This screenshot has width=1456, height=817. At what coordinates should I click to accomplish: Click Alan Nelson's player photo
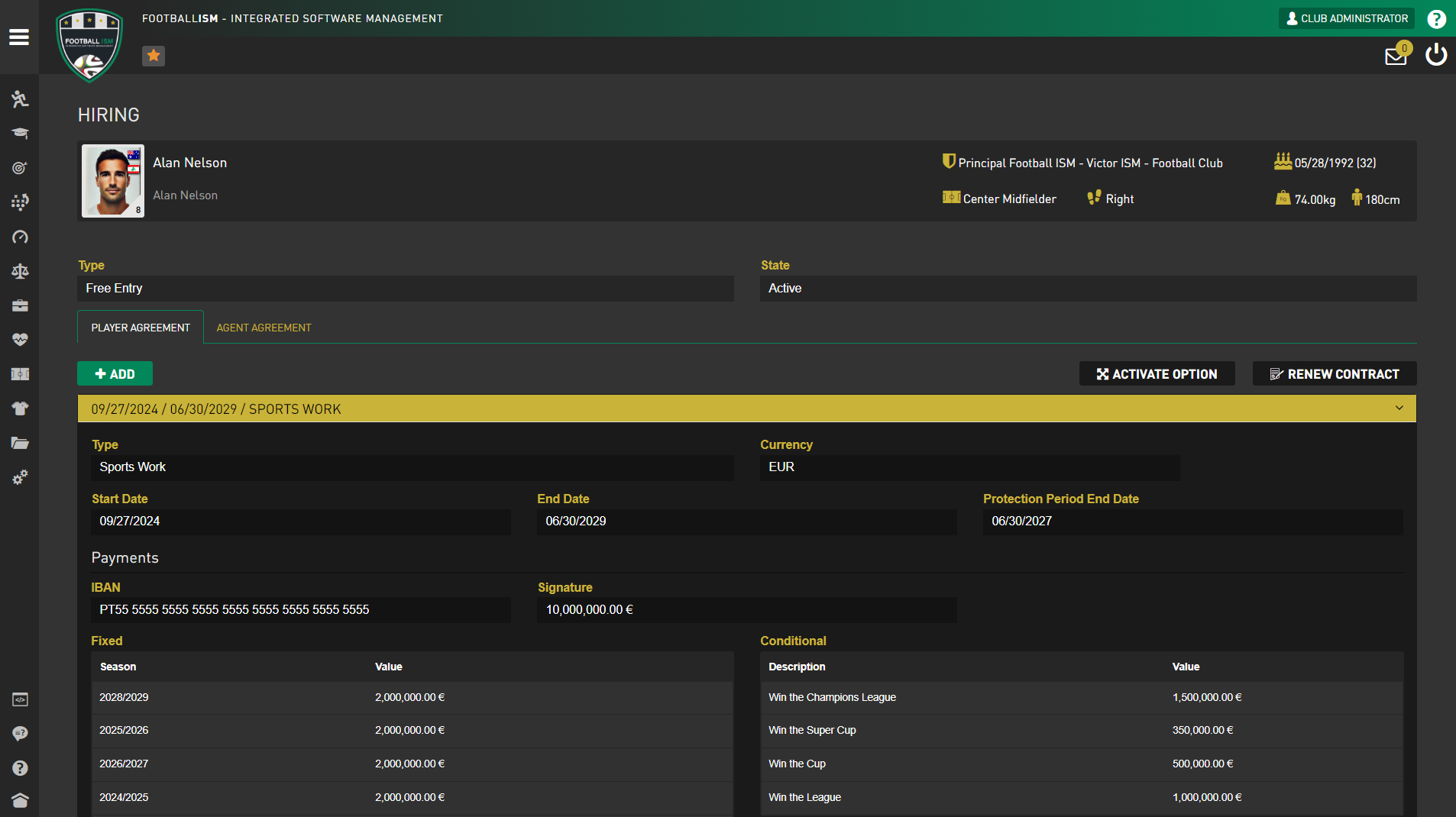coord(113,181)
